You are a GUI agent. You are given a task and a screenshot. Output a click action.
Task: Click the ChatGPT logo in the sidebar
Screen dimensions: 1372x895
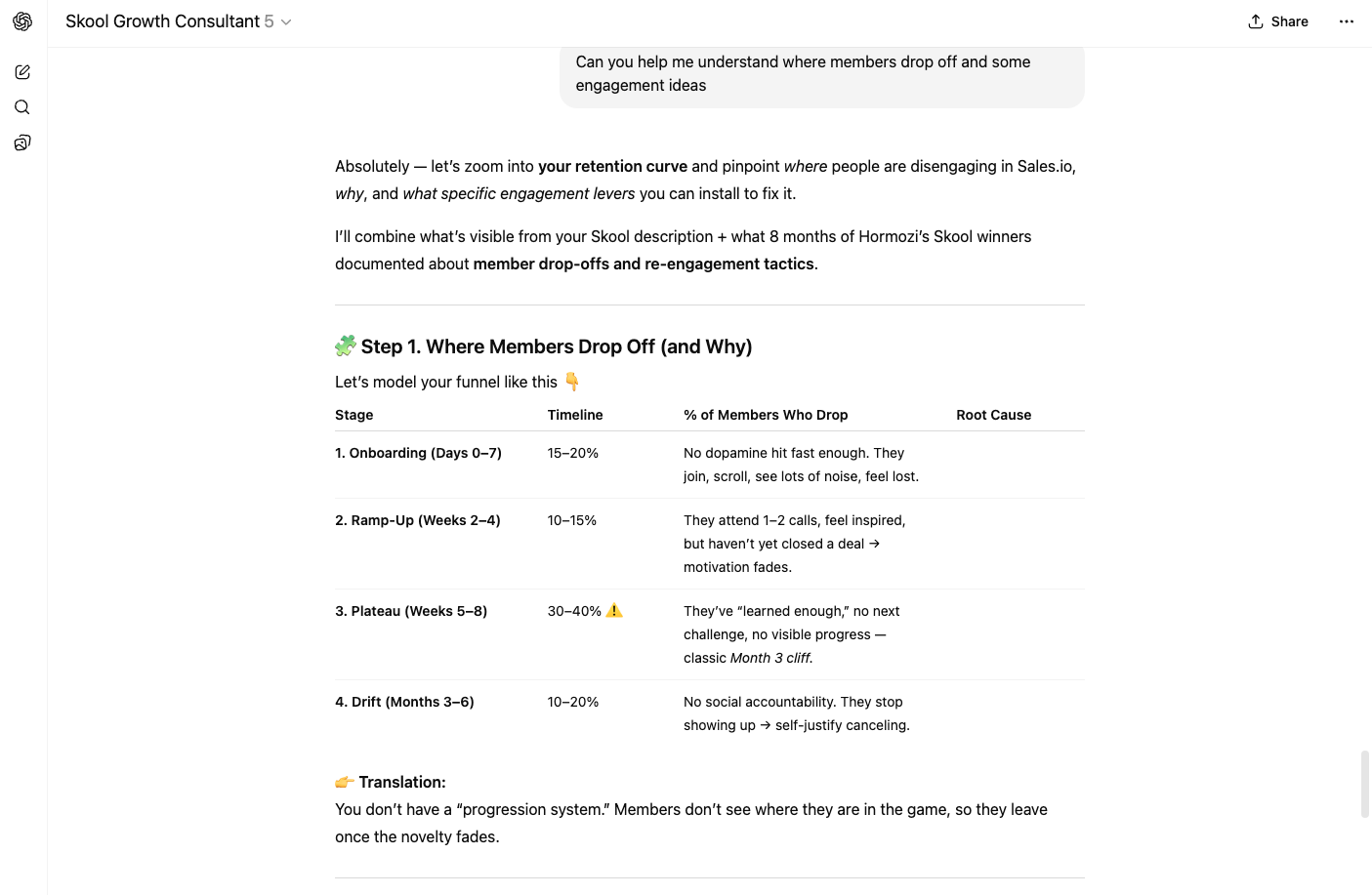(x=22, y=21)
